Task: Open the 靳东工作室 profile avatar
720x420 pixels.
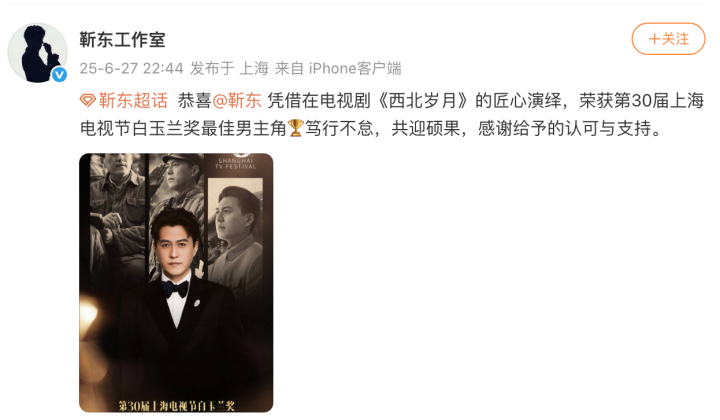Action: 38,53
